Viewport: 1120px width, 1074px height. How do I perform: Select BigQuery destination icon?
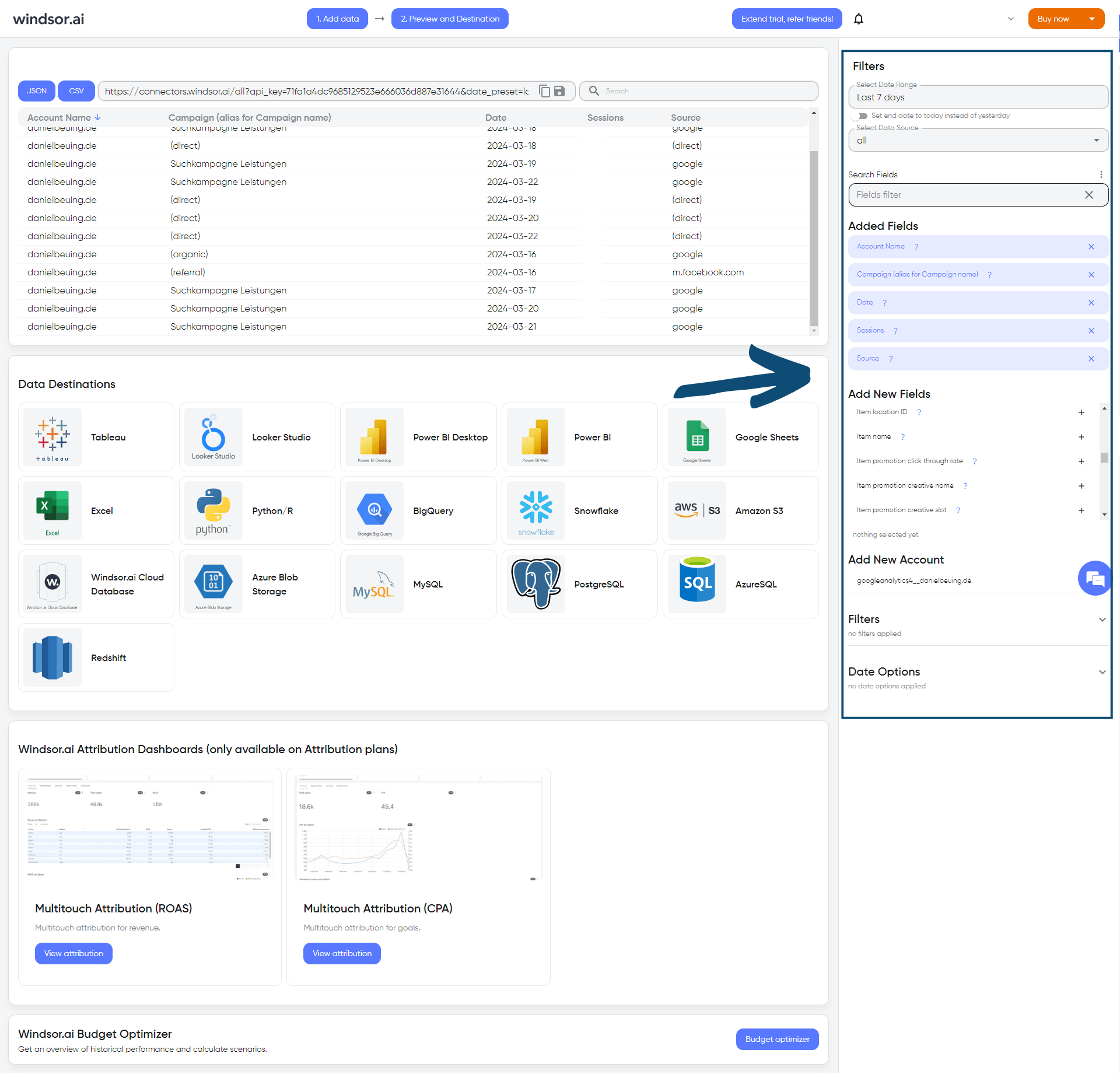[374, 510]
